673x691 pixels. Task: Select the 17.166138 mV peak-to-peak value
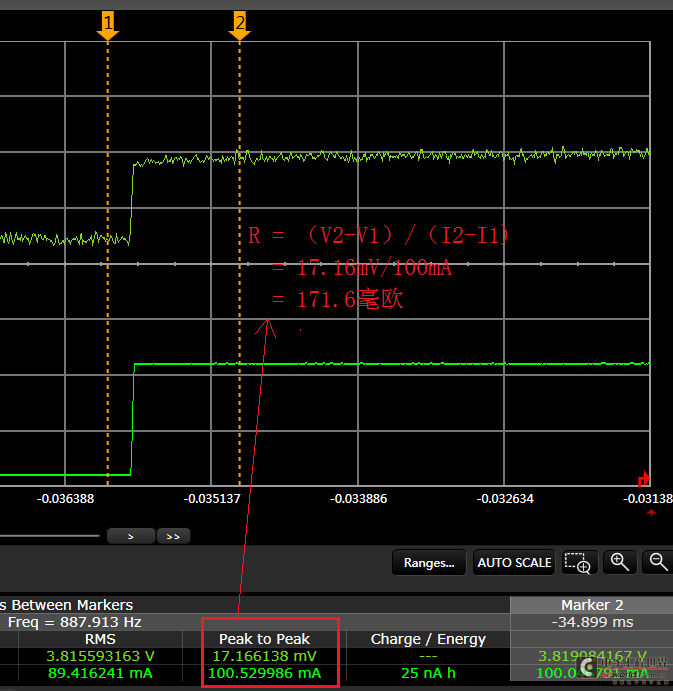pos(264,656)
